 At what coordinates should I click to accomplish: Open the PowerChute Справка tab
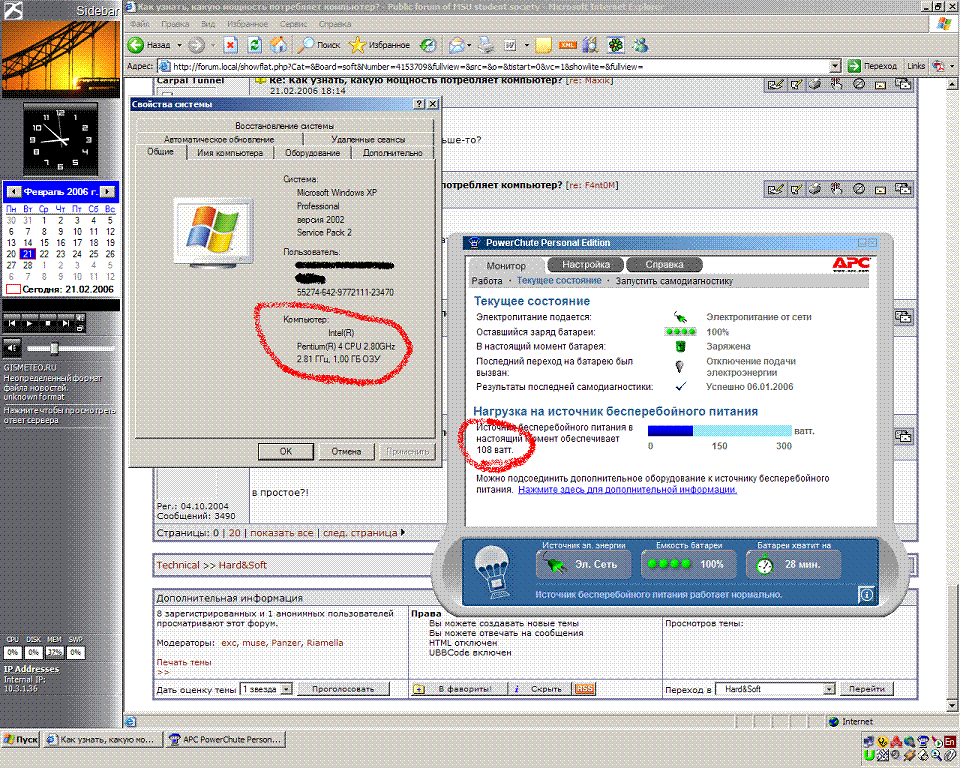point(664,265)
